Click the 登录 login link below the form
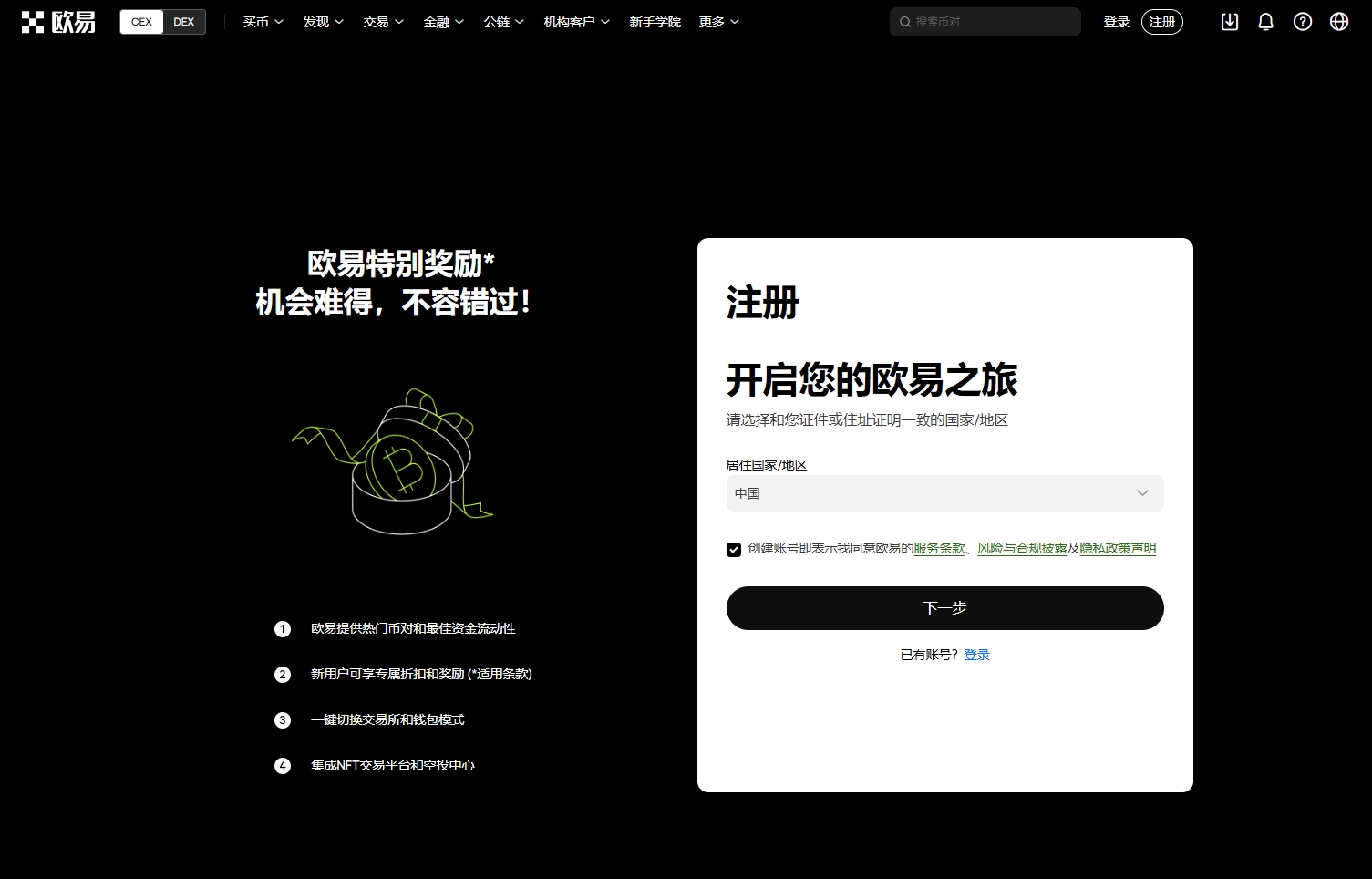Viewport: 1372px width, 879px height. (x=976, y=654)
